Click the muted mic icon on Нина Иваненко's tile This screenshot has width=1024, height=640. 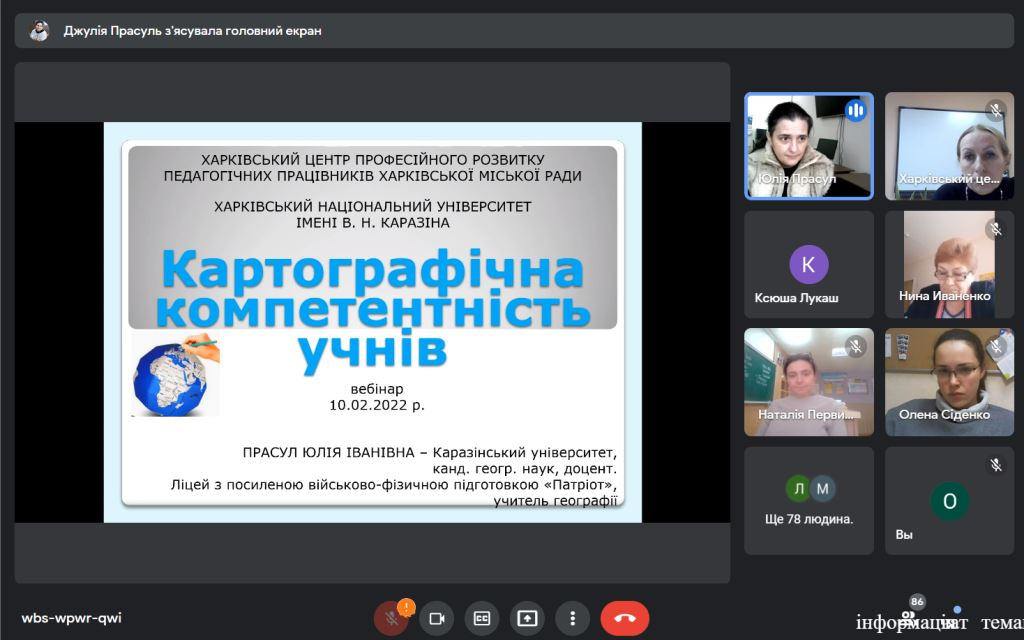pyautogui.click(x=996, y=229)
